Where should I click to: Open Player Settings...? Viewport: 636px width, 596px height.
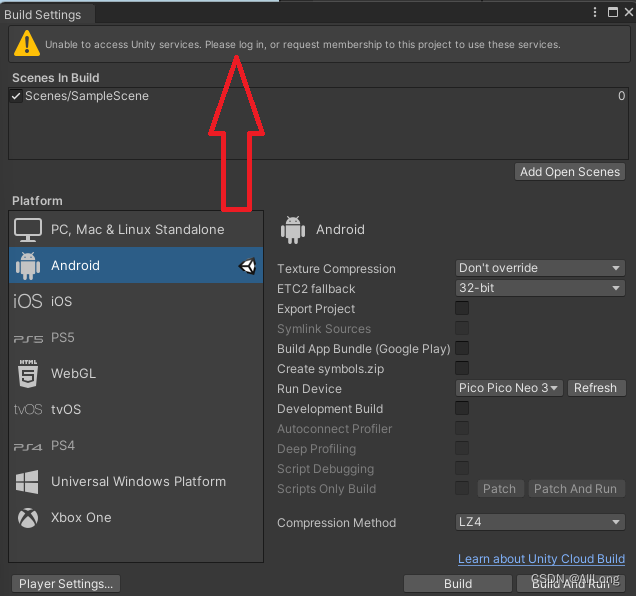(66, 583)
